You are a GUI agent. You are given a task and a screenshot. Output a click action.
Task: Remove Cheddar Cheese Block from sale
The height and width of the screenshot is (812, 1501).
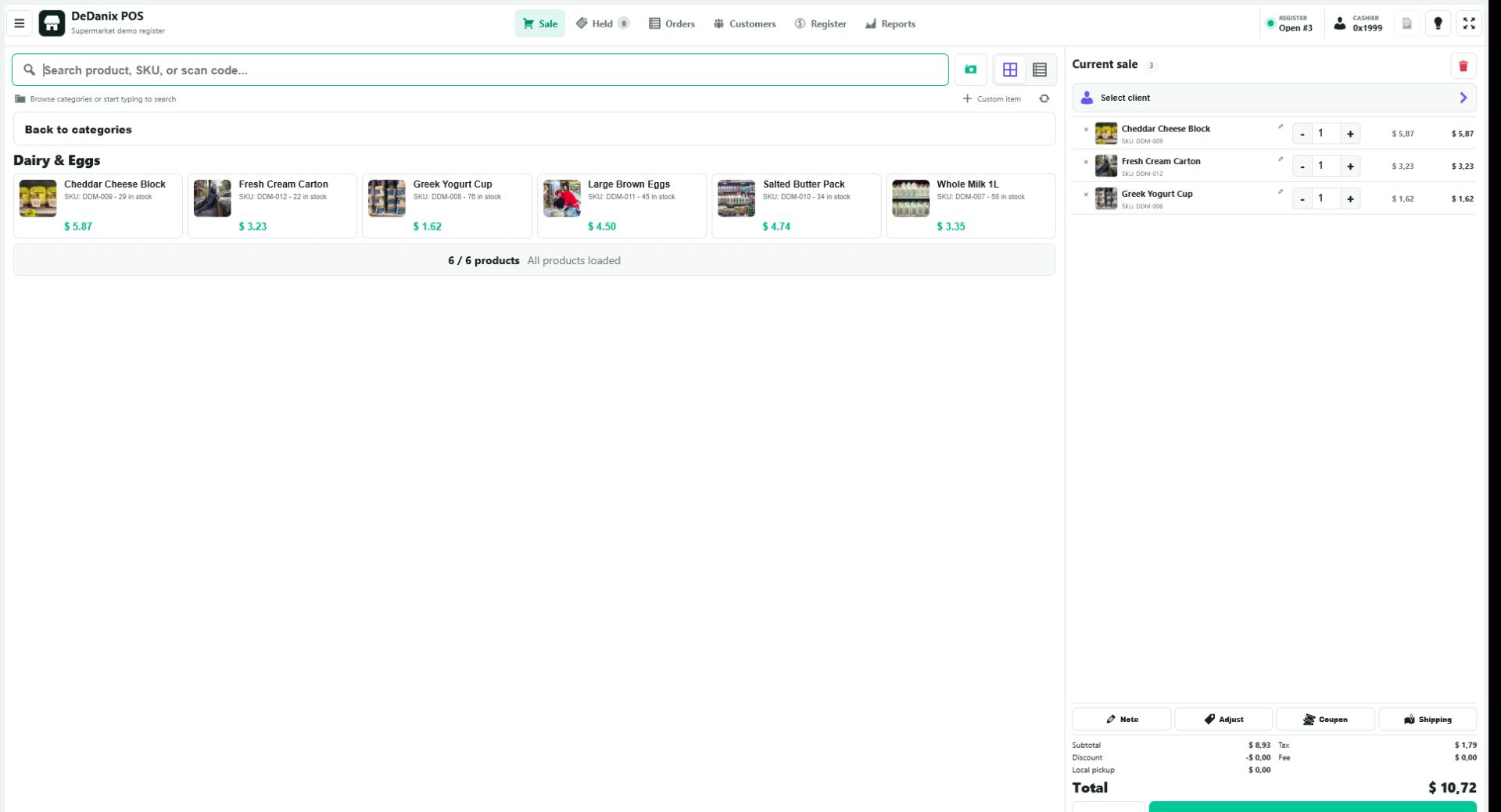pos(1086,130)
